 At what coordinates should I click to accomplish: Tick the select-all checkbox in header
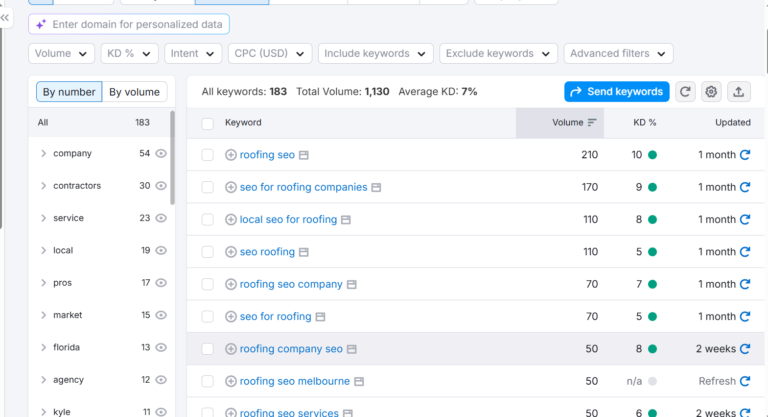pyautogui.click(x=208, y=123)
